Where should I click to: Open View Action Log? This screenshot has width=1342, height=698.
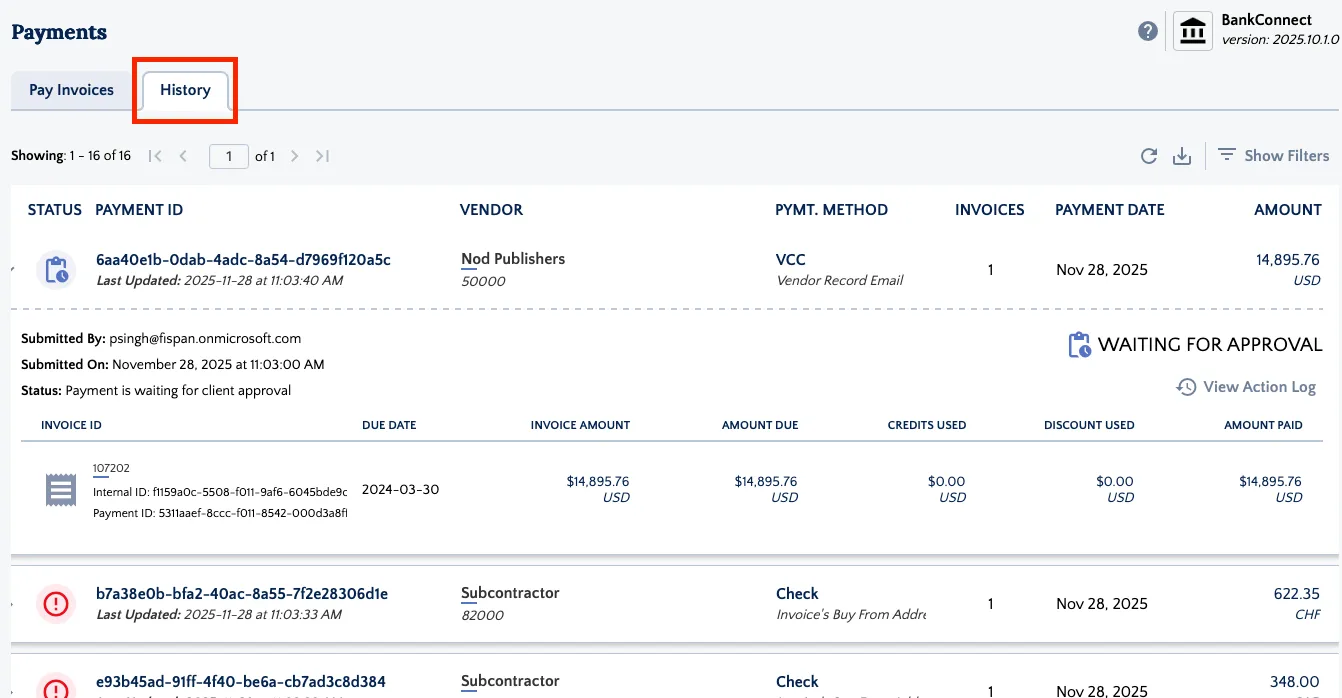pyautogui.click(x=1246, y=387)
